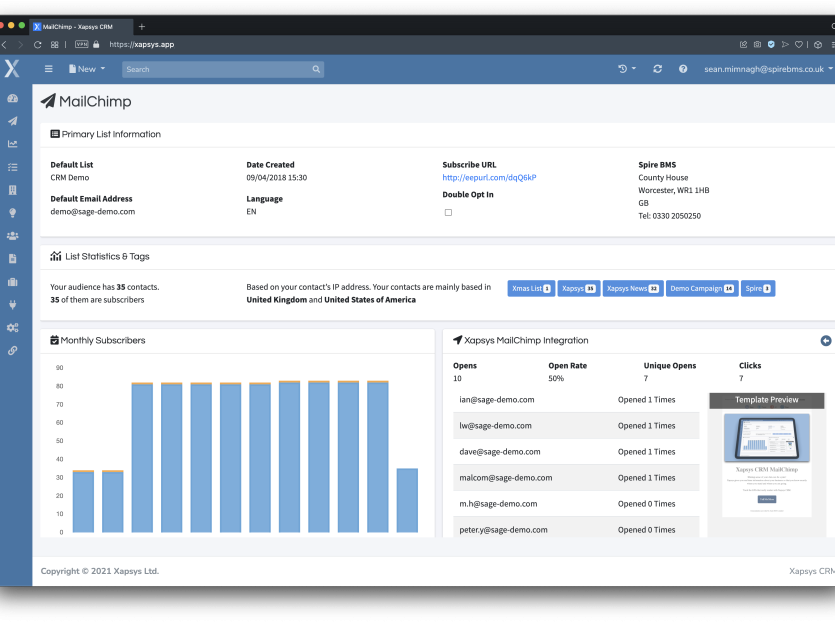Screen dimensions: 835x626
Task: Click the Demo Campaign tag
Action: (x=702, y=289)
